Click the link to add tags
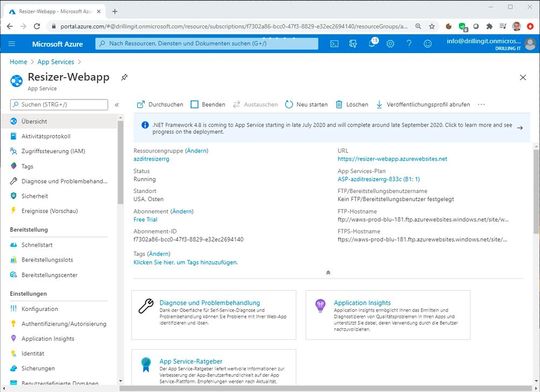Viewport: 540px width, 392px height. (186, 262)
